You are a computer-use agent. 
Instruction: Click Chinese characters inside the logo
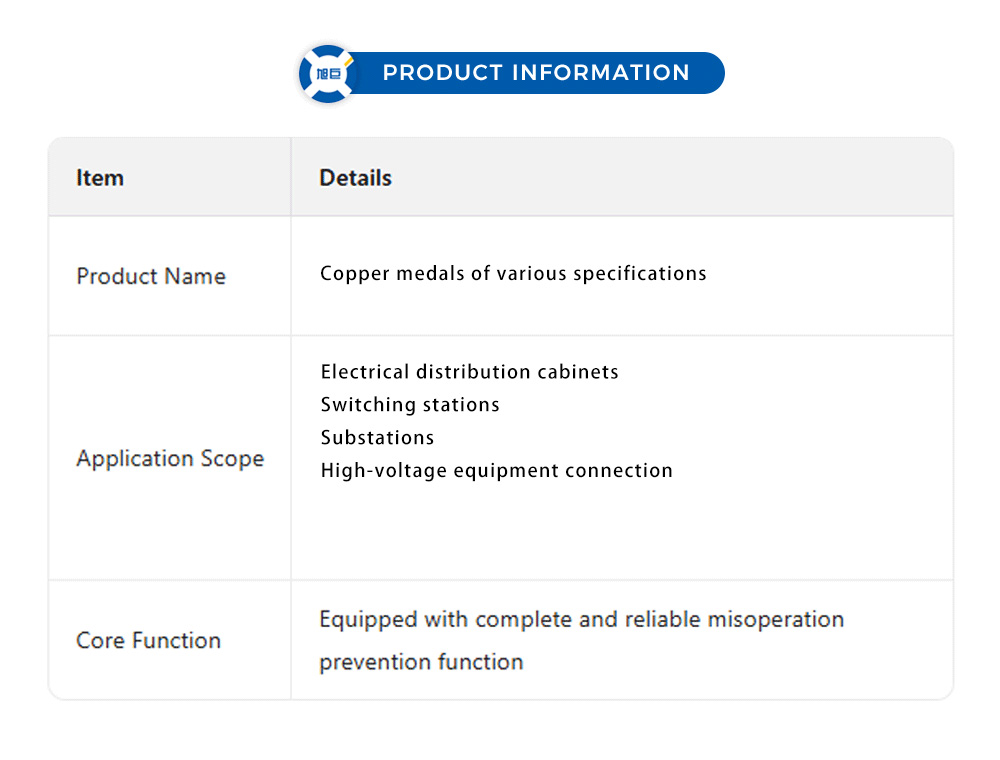[x=327, y=74]
